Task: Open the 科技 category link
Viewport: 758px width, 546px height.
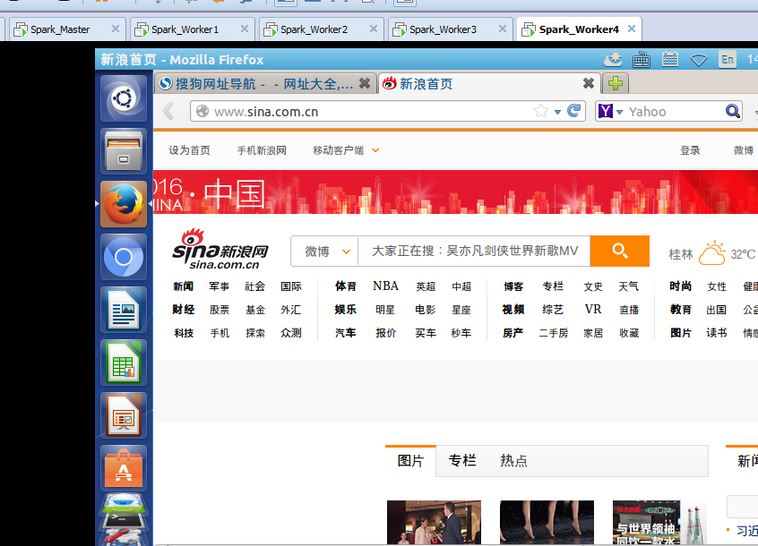Action: 184,333
